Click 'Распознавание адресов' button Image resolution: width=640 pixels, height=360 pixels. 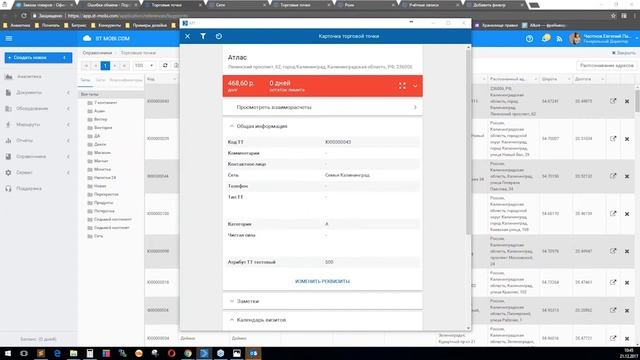607,66
